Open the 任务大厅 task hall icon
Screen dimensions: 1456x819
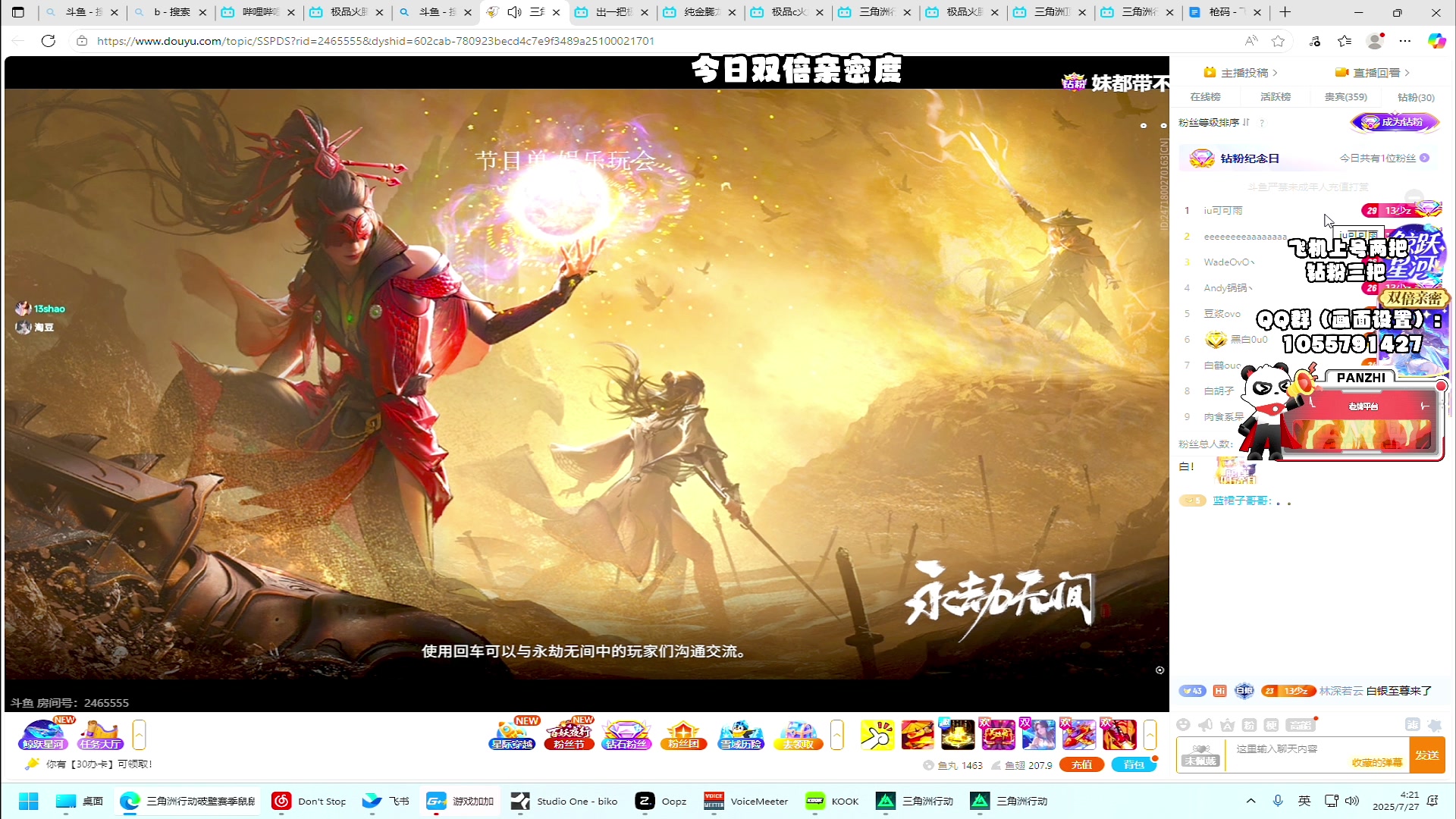click(x=101, y=734)
